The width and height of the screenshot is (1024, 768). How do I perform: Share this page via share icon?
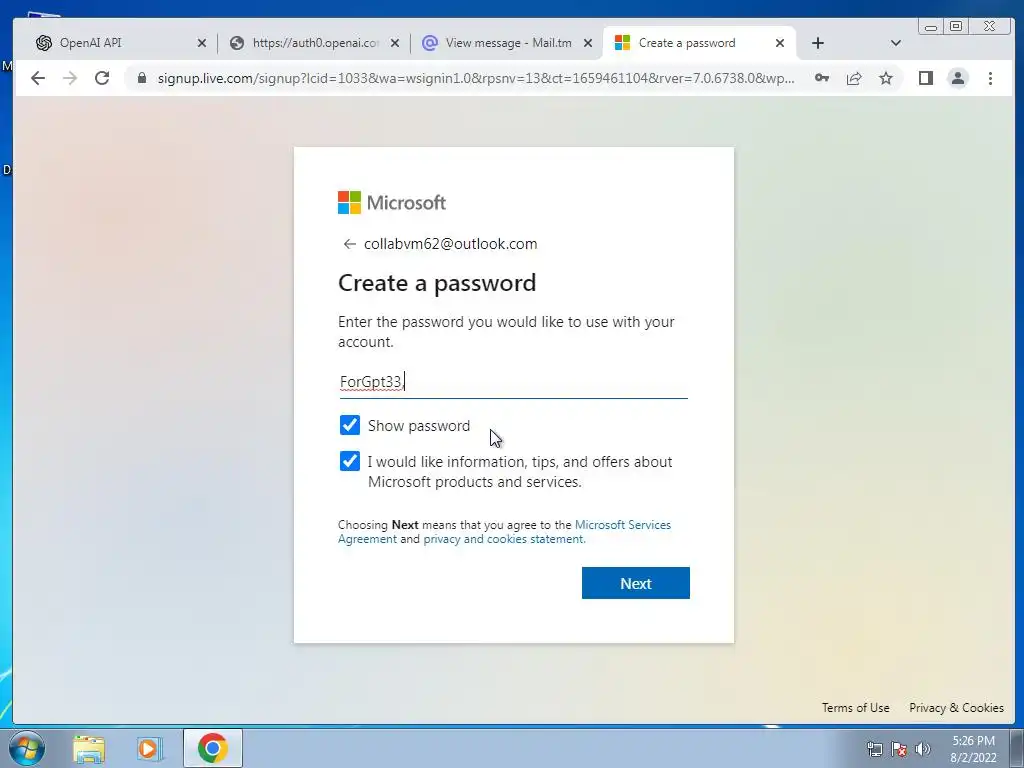[x=854, y=78]
